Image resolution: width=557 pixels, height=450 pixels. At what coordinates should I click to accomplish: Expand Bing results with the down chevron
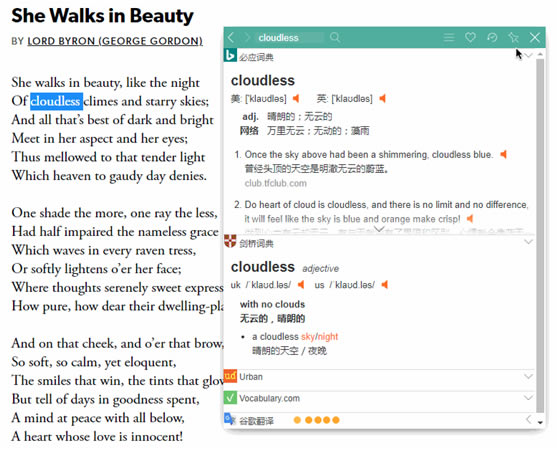379,229
